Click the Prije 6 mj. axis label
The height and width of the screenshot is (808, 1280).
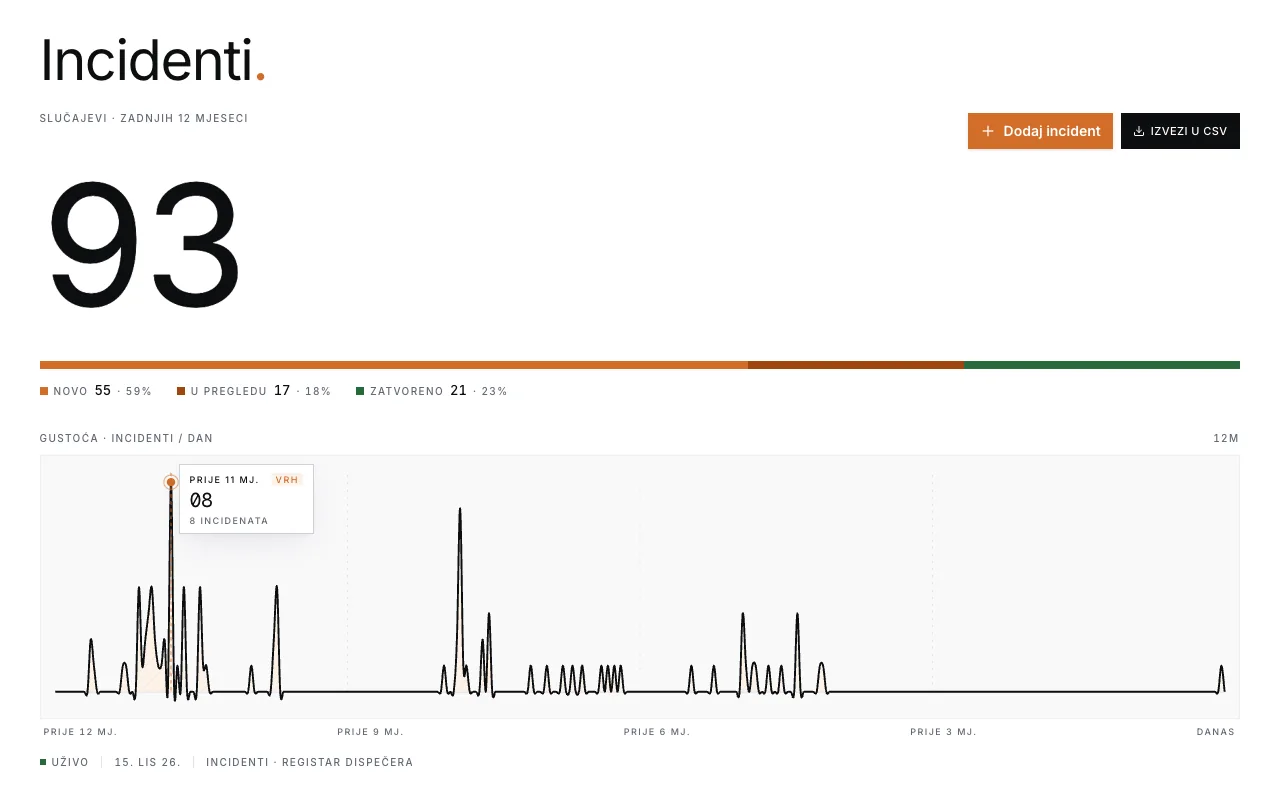pos(657,732)
